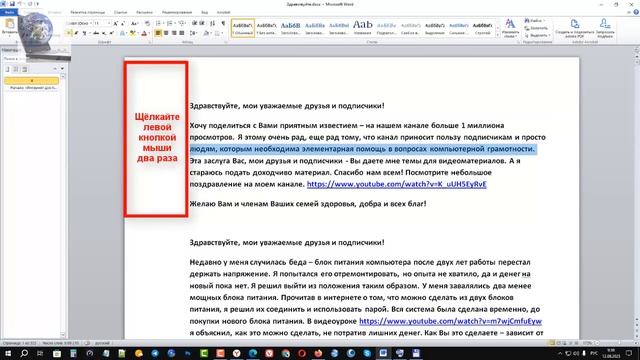Switch to the Ссылки tab

120,12
